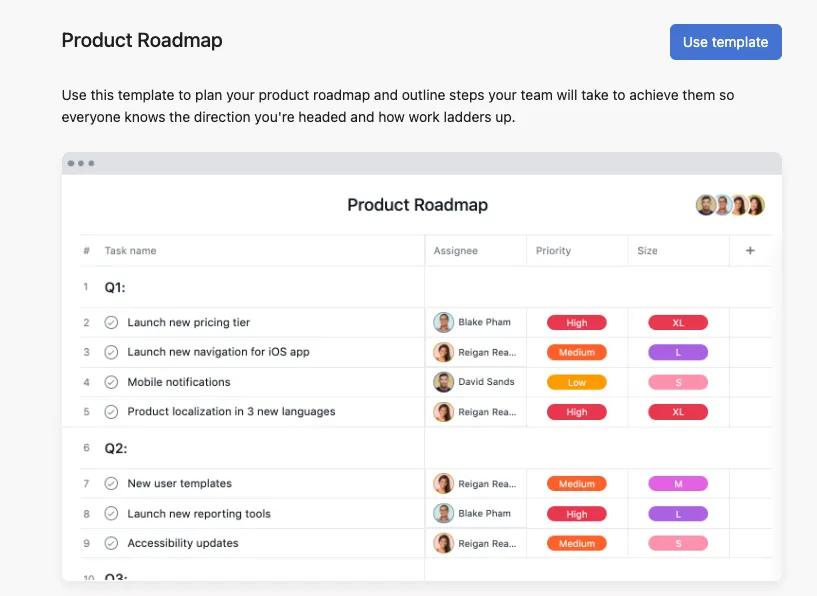Click row number 5 in the task list
817x596 pixels.
(88, 411)
